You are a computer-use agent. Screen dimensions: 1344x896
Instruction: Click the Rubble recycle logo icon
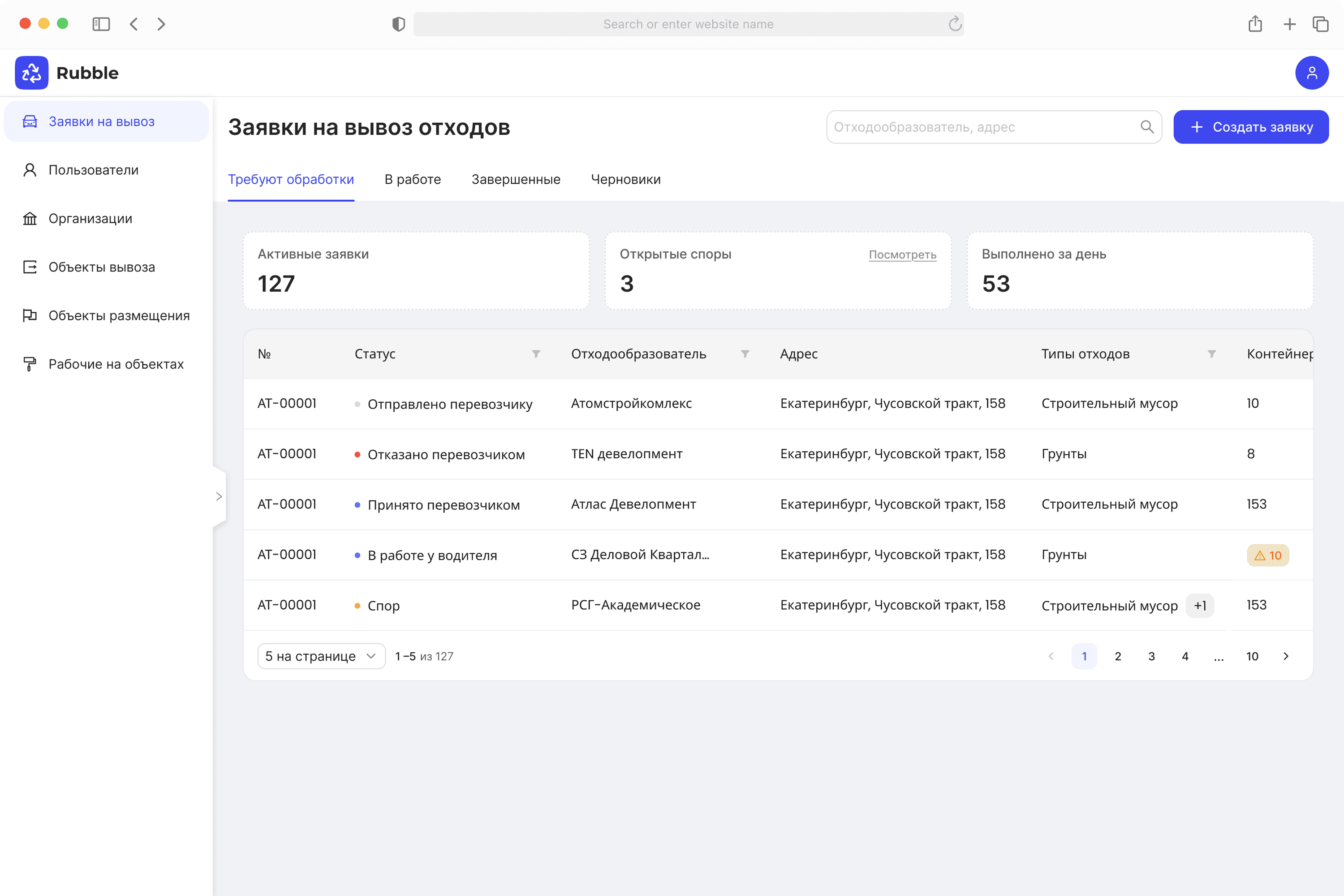(31, 73)
